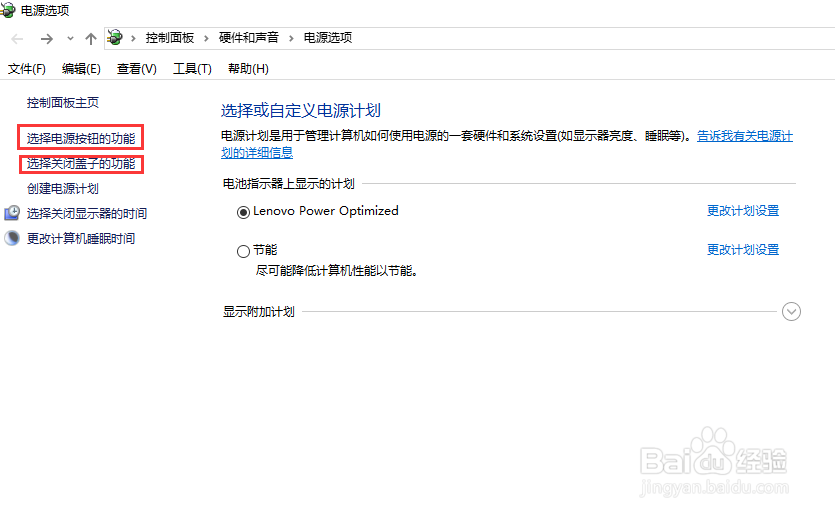
Task: Expand chevron after 控制面板 in breadcrumb
Action: (206, 38)
